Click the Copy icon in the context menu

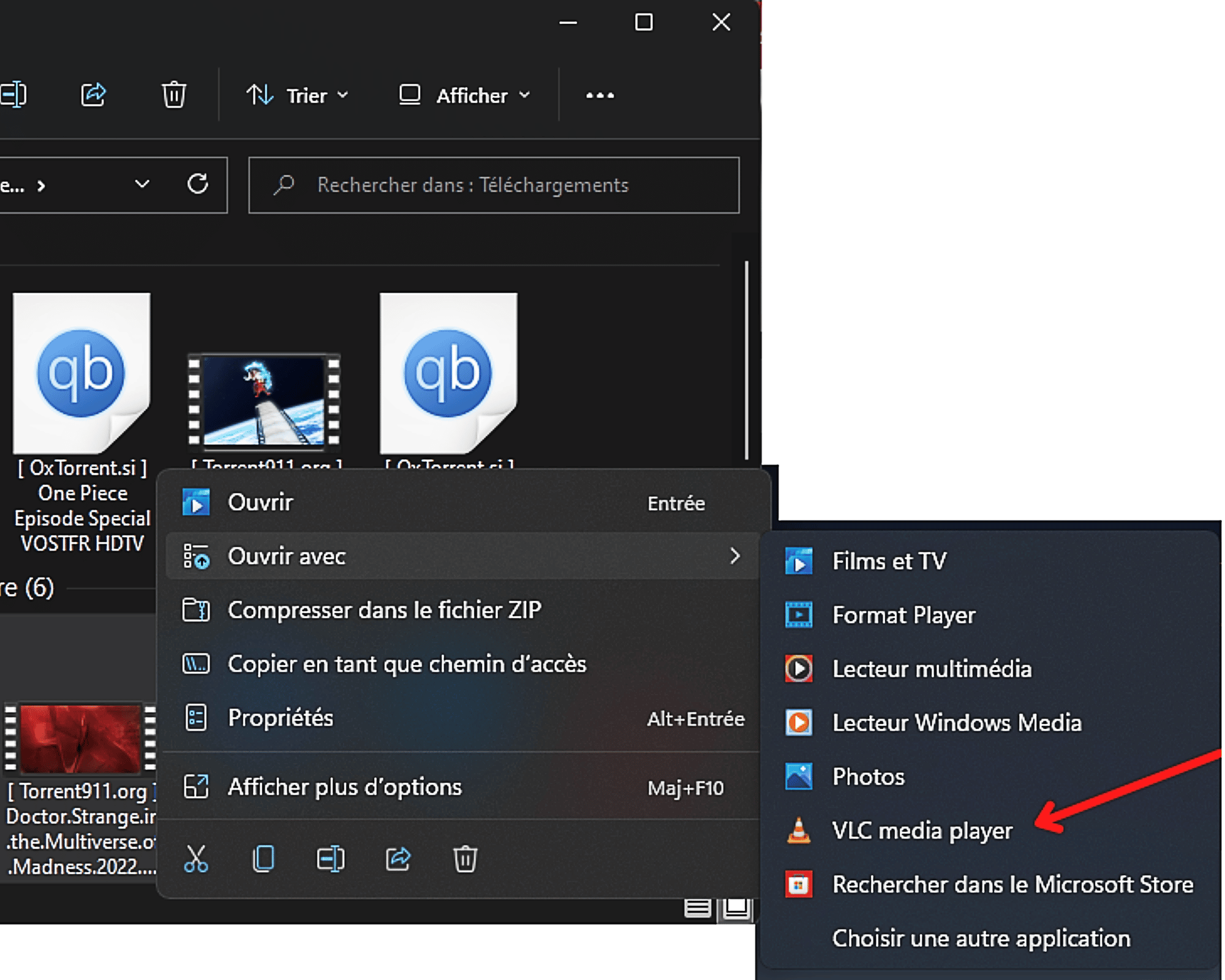click(263, 859)
